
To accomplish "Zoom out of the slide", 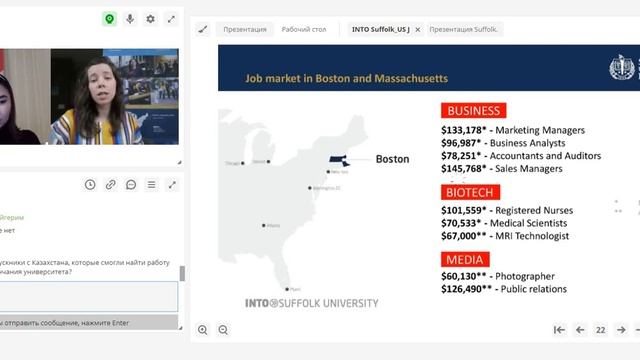I will click(223, 329).
